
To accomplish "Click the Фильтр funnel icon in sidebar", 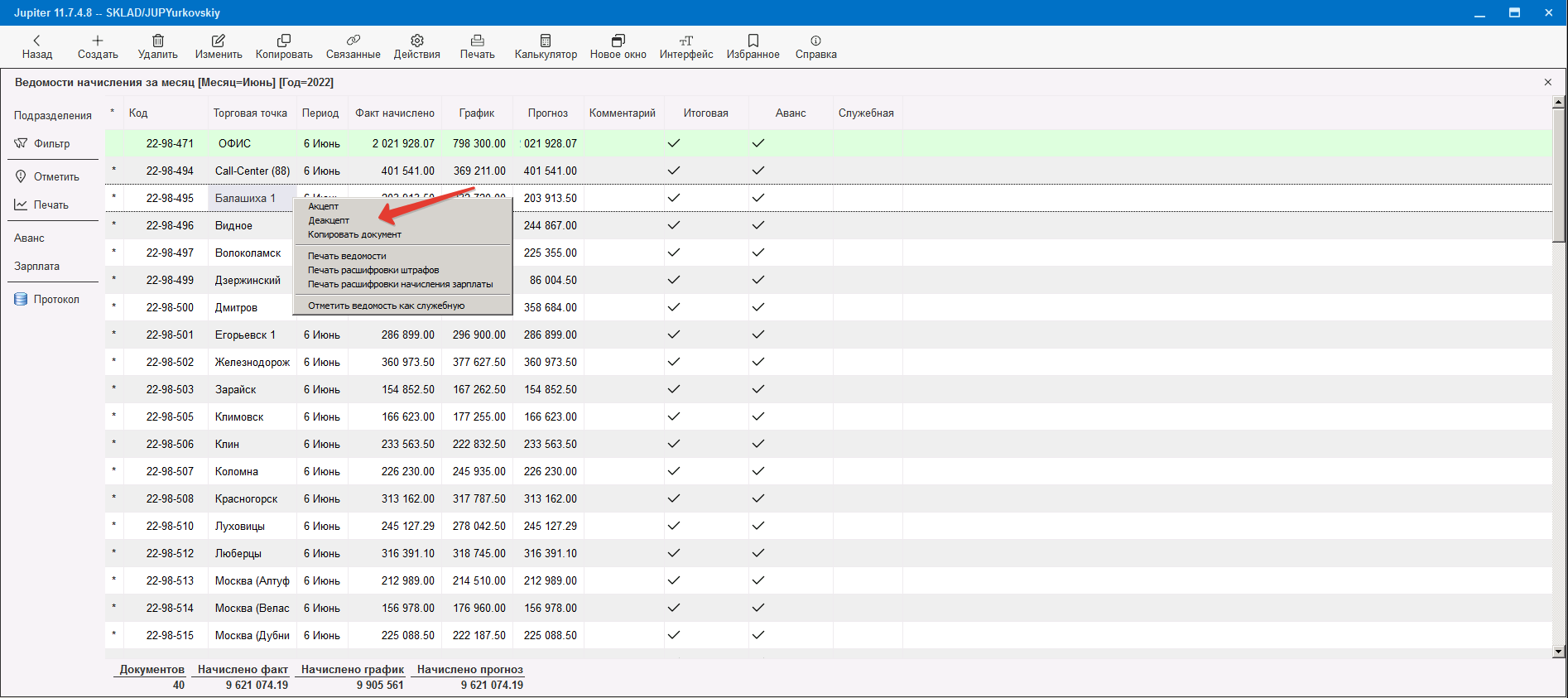I will (x=21, y=143).
